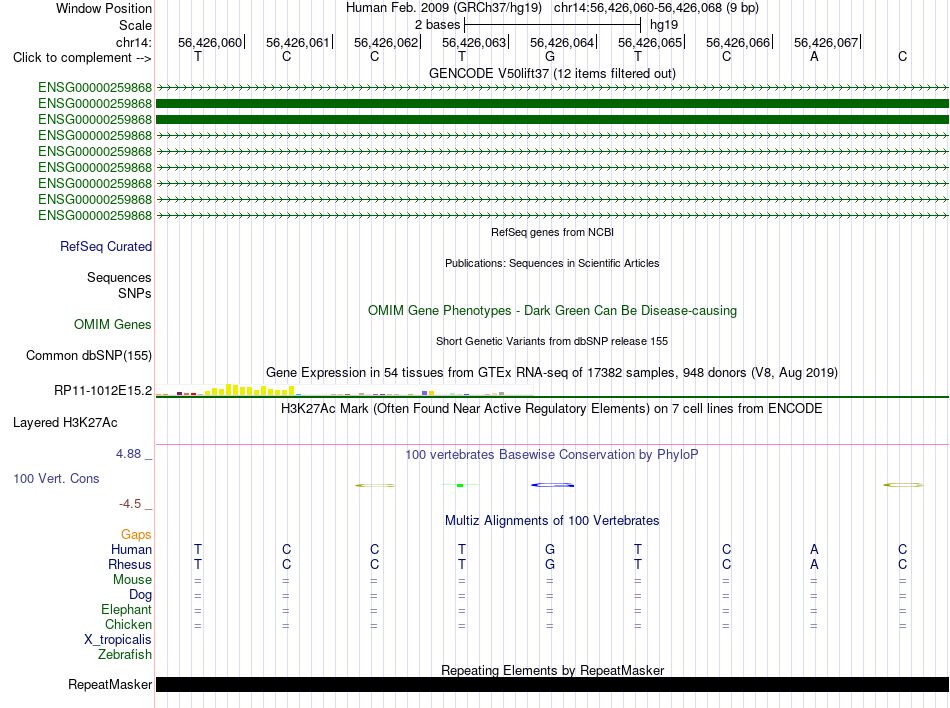Image resolution: width=950 pixels, height=708 pixels.
Task: Click the Scale track label
Action: (x=135, y=25)
